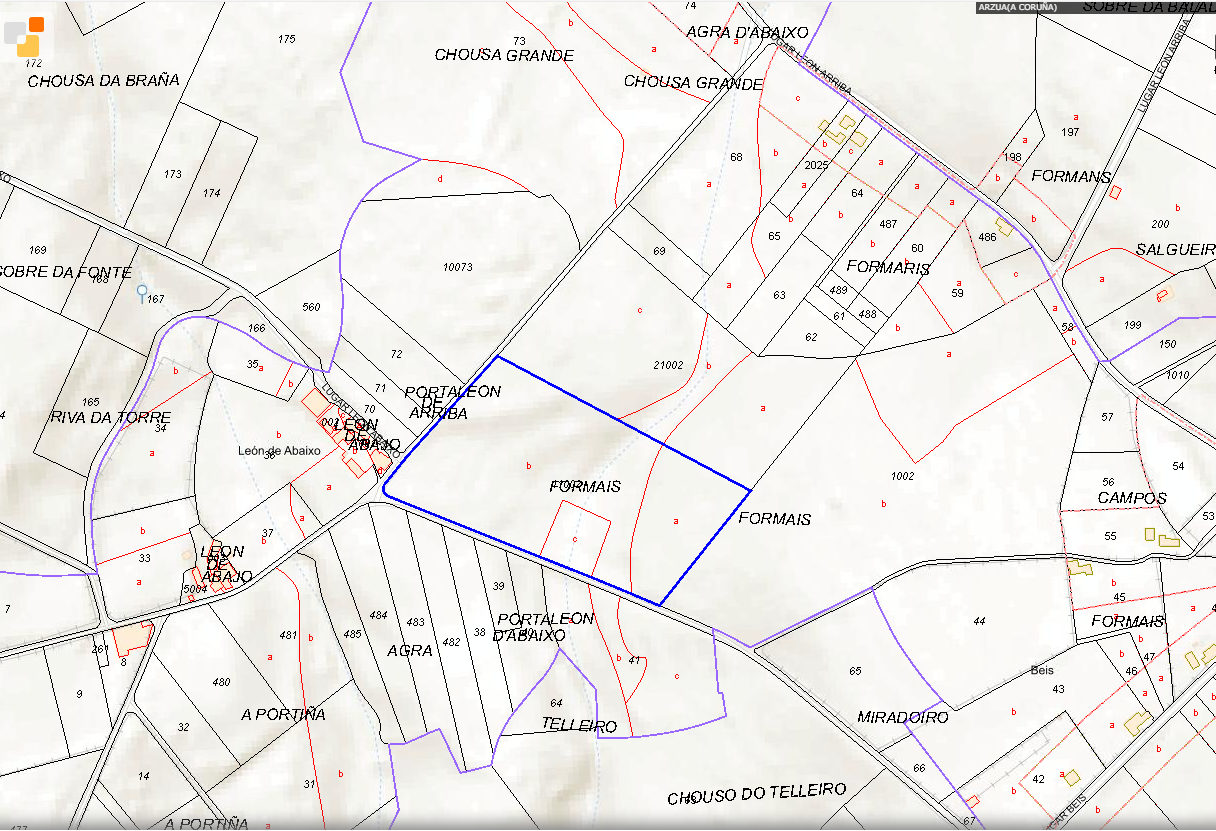Click the CHOUSO DO TELLEIRO label
Screen dimensions: 1216x831
coord(756,794)
